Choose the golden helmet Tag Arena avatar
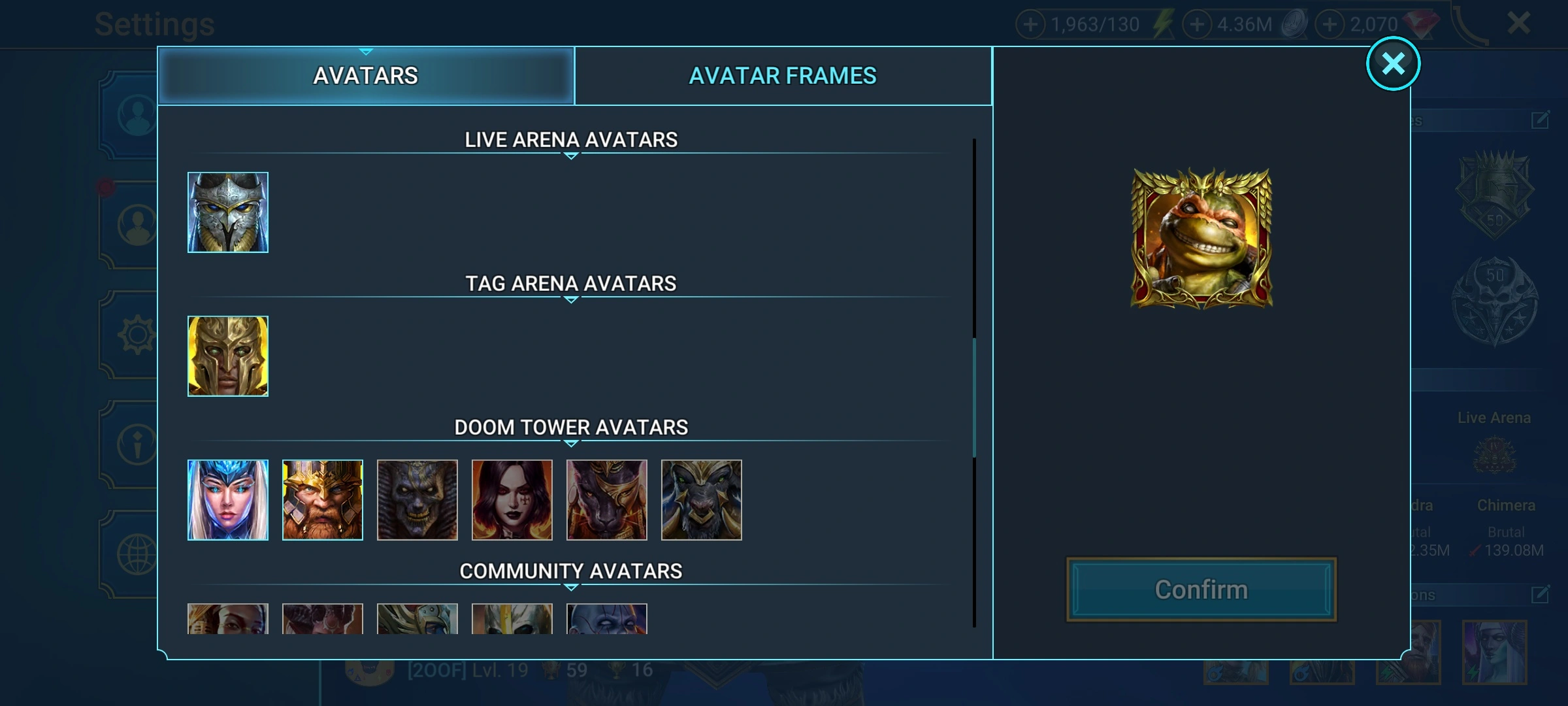This screenshot has width=1568, height=706. click(x=227, y=356)
